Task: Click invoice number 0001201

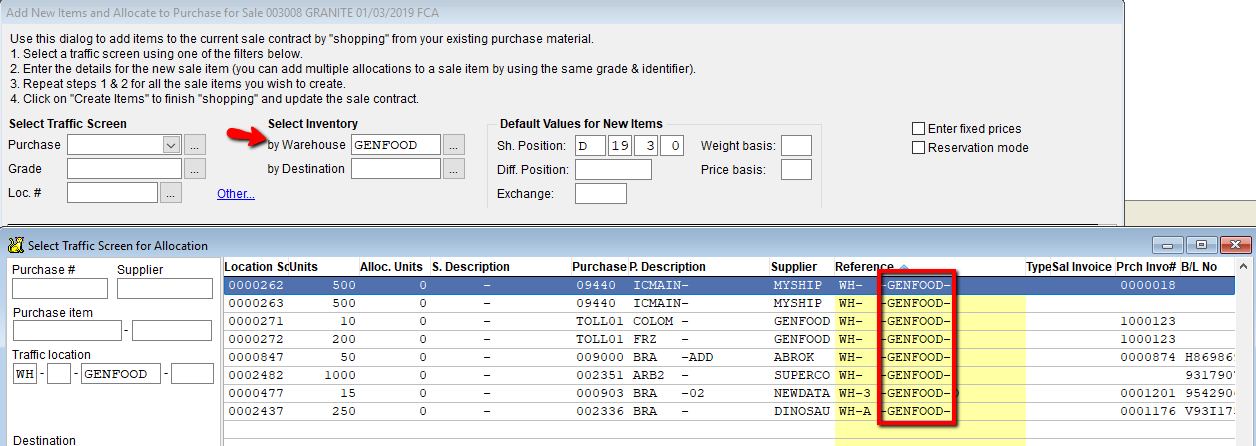Action: click(x=1146, y=393)
